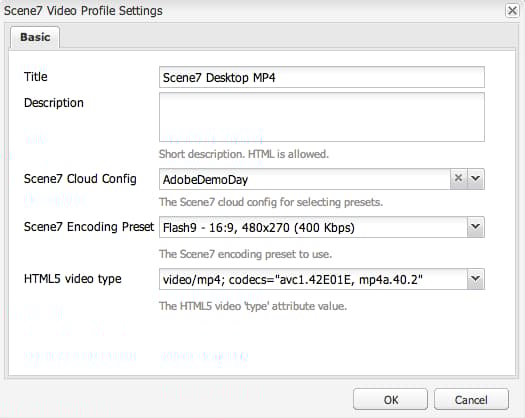Confirm settings with the OK button
Screen dimensions: 525x418
tap(390, 399)
